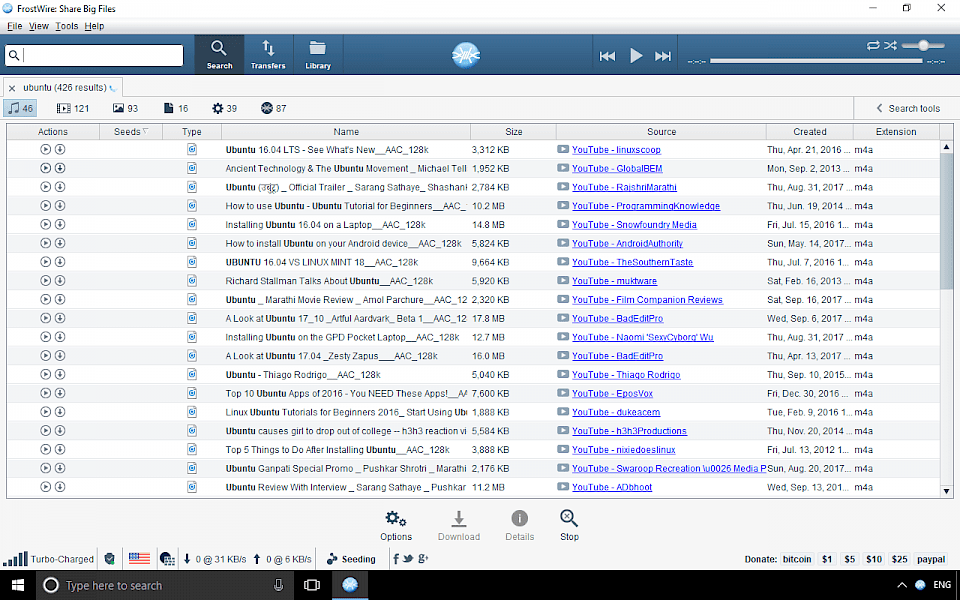Viewport: 960px width, 600px height.
Task: Click the US flag language icon
Action: pyautogui.click(x=139, y=558)
